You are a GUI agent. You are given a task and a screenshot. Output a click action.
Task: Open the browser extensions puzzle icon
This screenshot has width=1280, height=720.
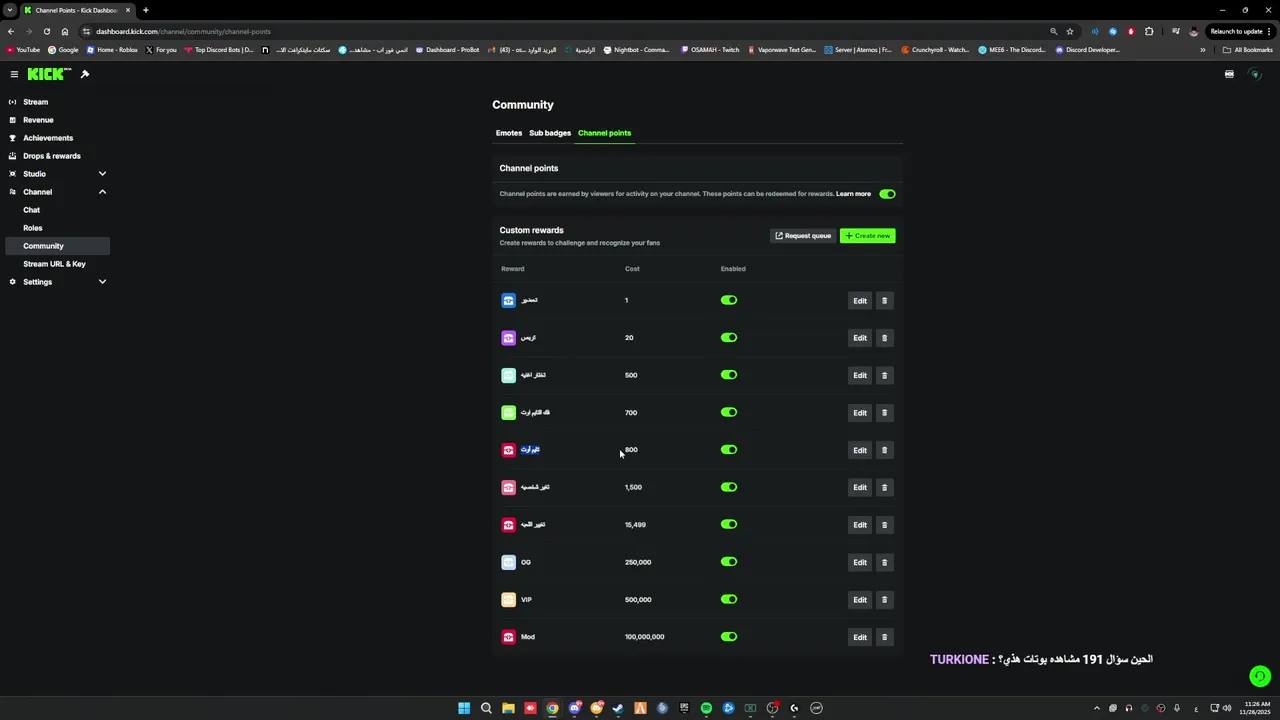click(1149, 31)
